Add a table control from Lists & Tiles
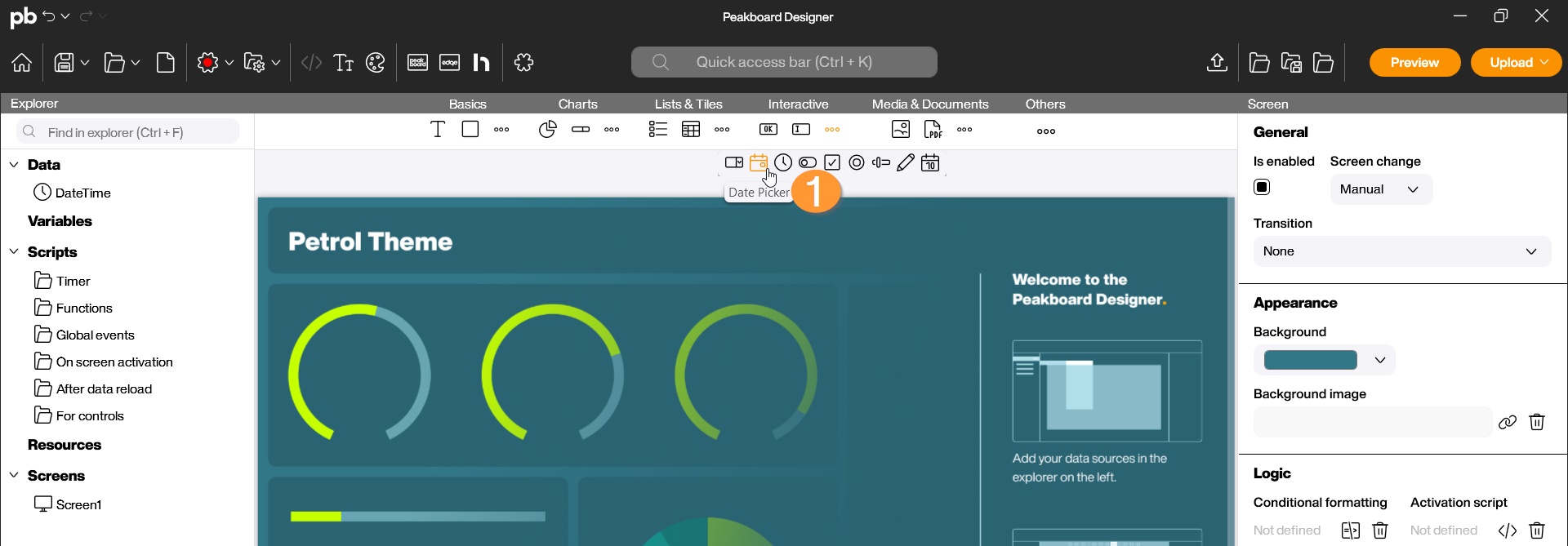Viewport: 1568px width, 546px height. click(691, 130)
